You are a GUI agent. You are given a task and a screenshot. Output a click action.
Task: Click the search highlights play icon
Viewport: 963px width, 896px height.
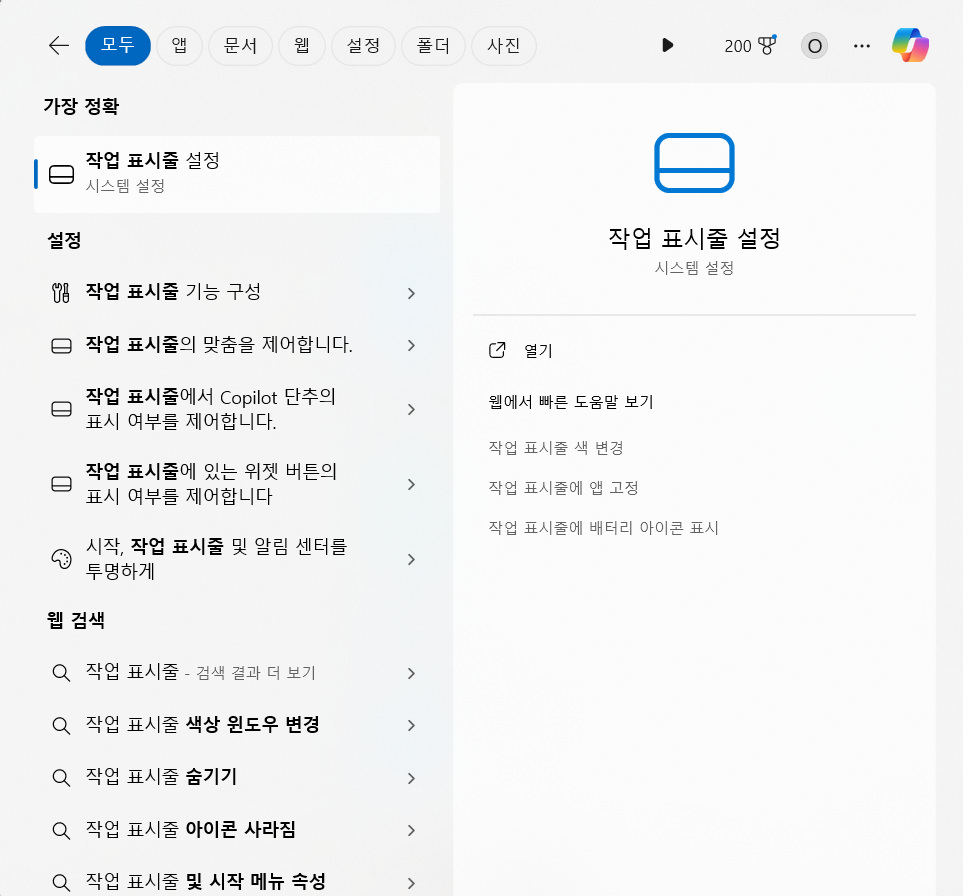click(667, 45)
